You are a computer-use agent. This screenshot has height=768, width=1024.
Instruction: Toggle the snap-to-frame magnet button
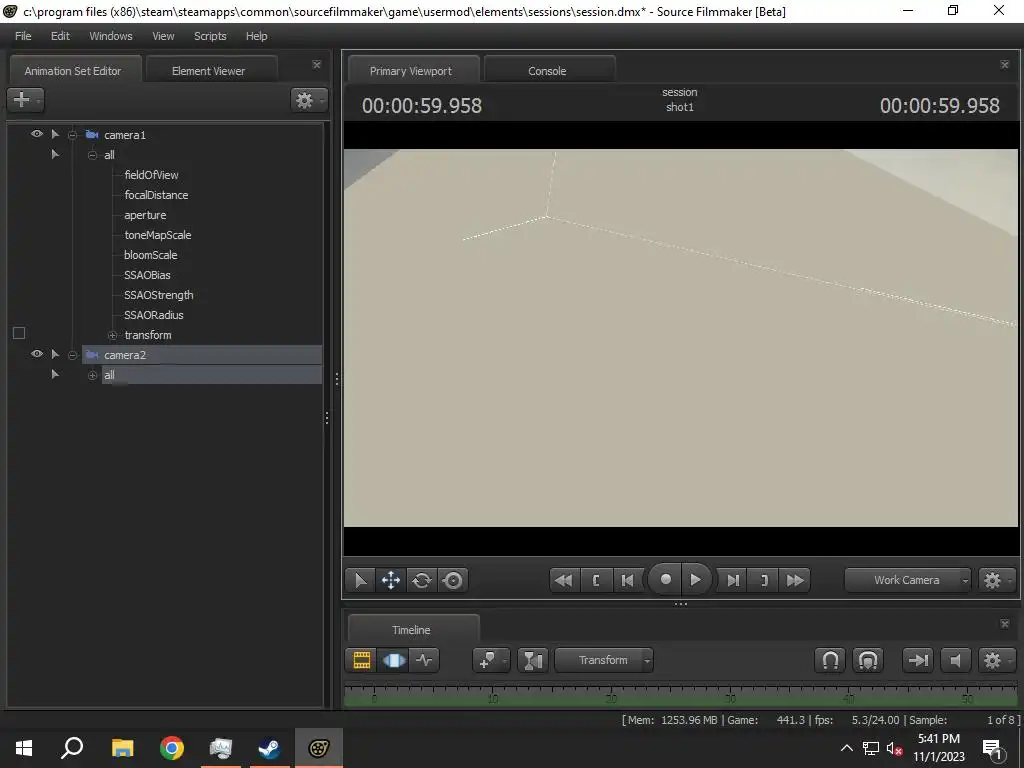coord(868,660)
